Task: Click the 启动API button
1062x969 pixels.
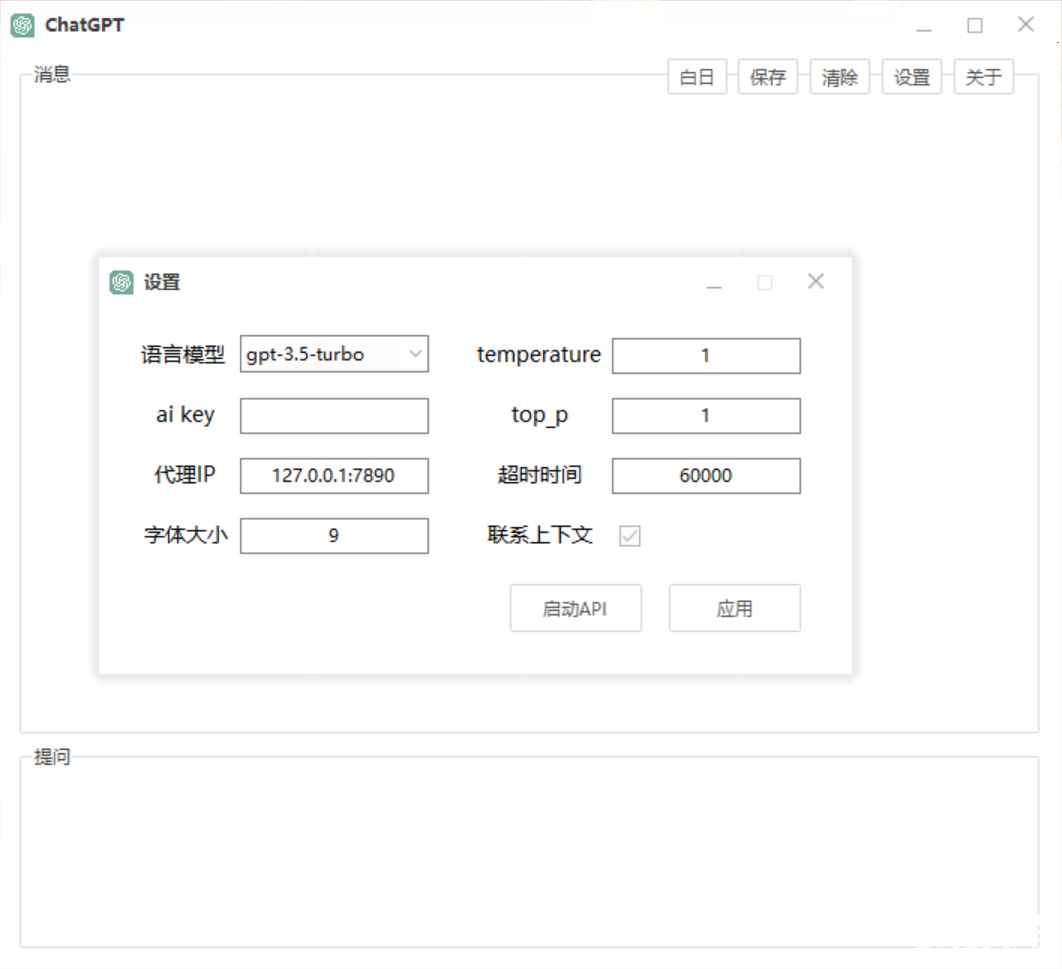Action: (x=576, y=608)
